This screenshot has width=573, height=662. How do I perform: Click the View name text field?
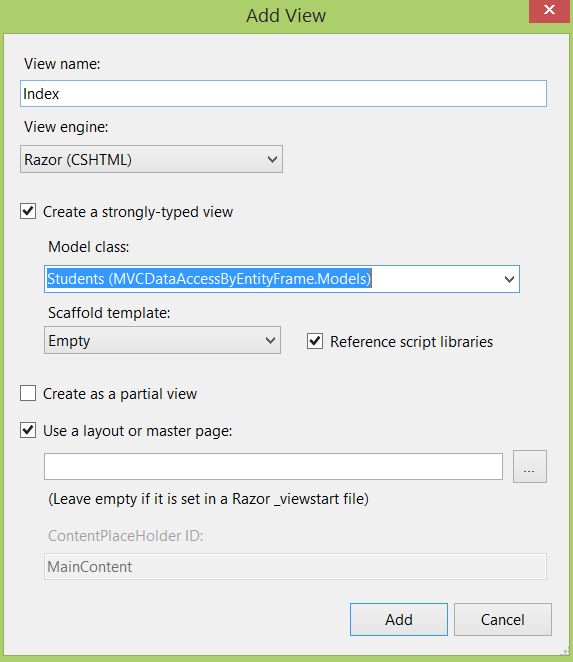coord(283,93)
